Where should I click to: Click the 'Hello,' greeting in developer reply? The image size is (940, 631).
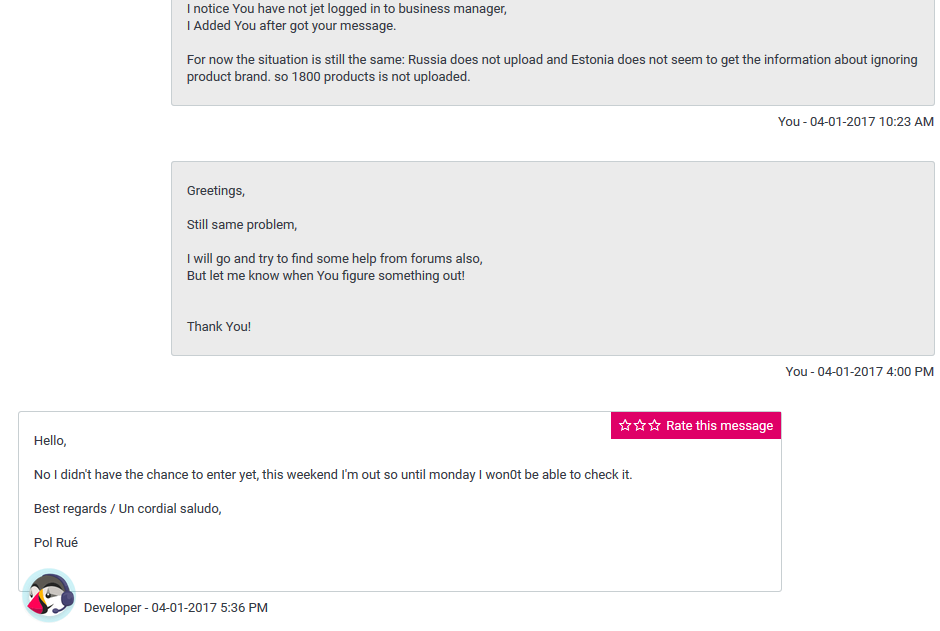click(x=50, y=440)
